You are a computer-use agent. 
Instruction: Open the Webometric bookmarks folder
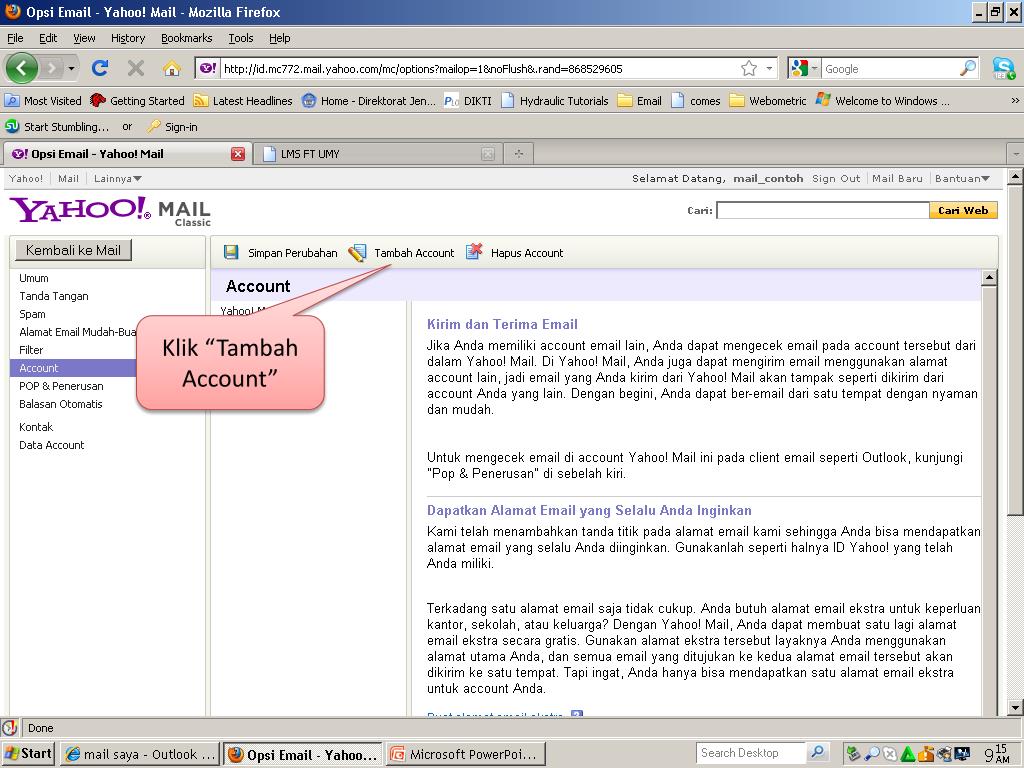tap(768, 101)
